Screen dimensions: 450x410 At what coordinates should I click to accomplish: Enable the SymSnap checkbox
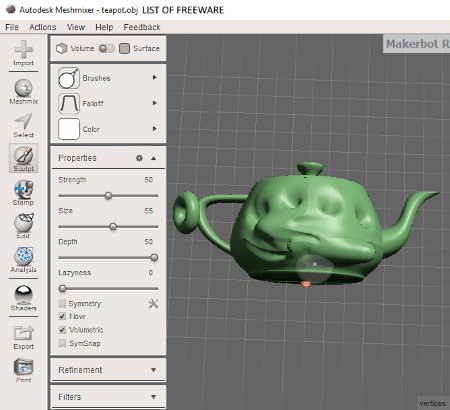pos(62,343)
